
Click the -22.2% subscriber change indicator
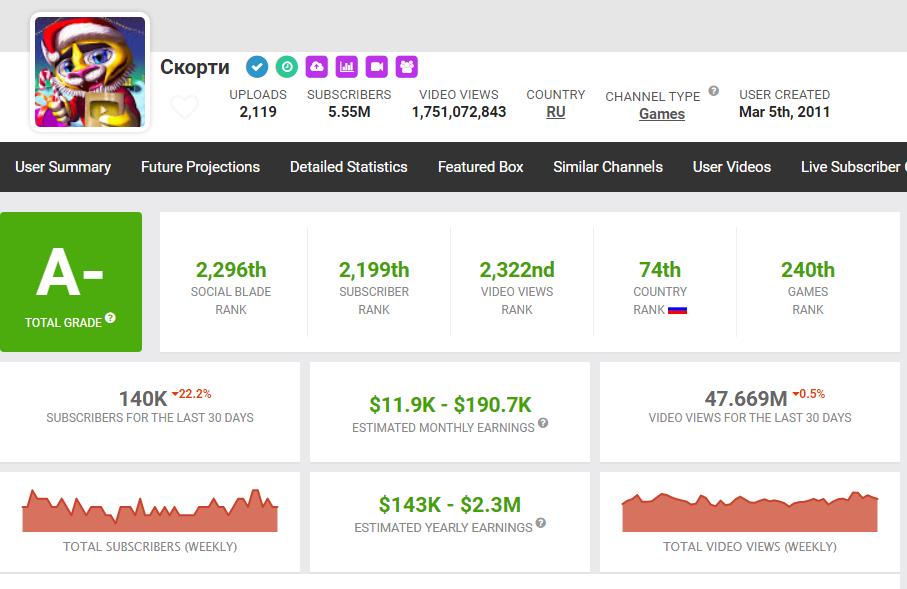[x=192, y=394]
